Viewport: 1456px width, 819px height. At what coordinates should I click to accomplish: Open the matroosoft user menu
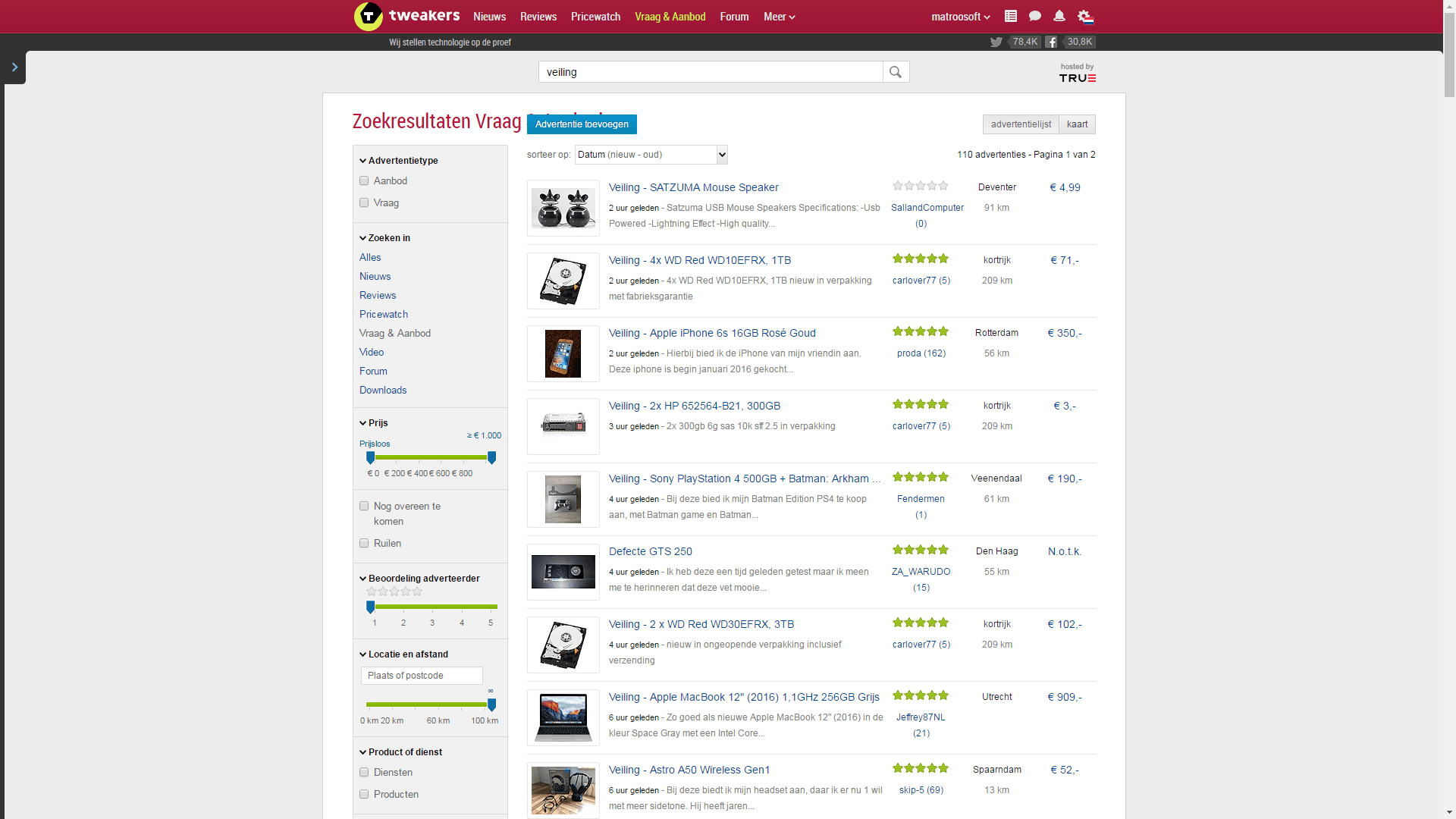point(960,17)
